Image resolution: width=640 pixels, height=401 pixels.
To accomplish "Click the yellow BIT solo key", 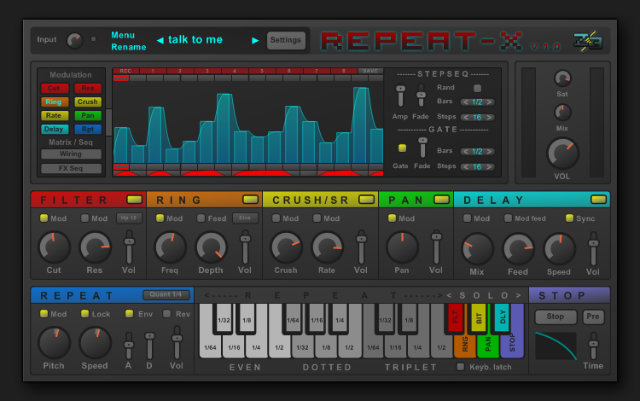I will tap(479, 317).
